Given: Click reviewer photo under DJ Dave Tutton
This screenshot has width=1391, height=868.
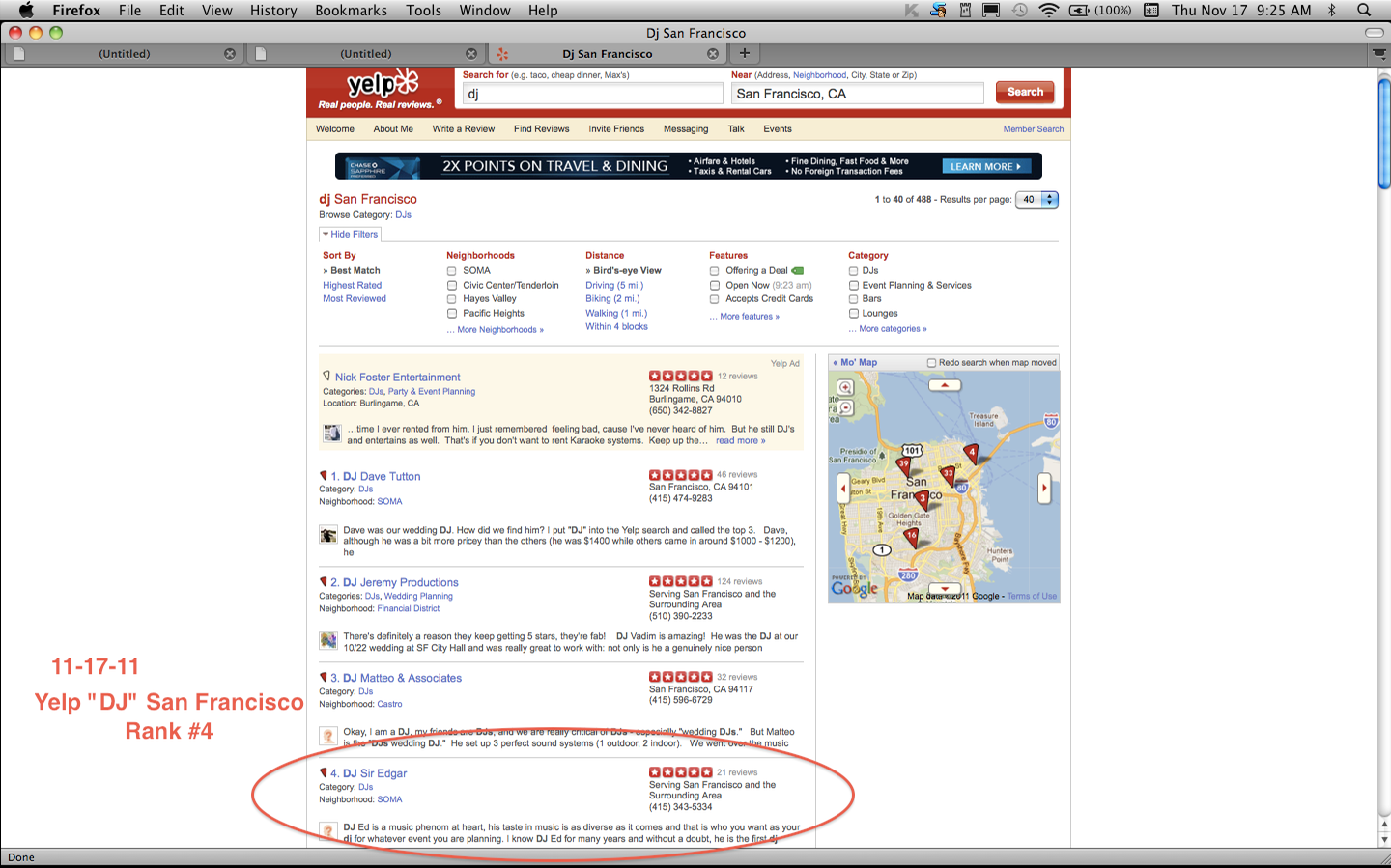Looking at the screenshot, I should (x=328, y=535).
